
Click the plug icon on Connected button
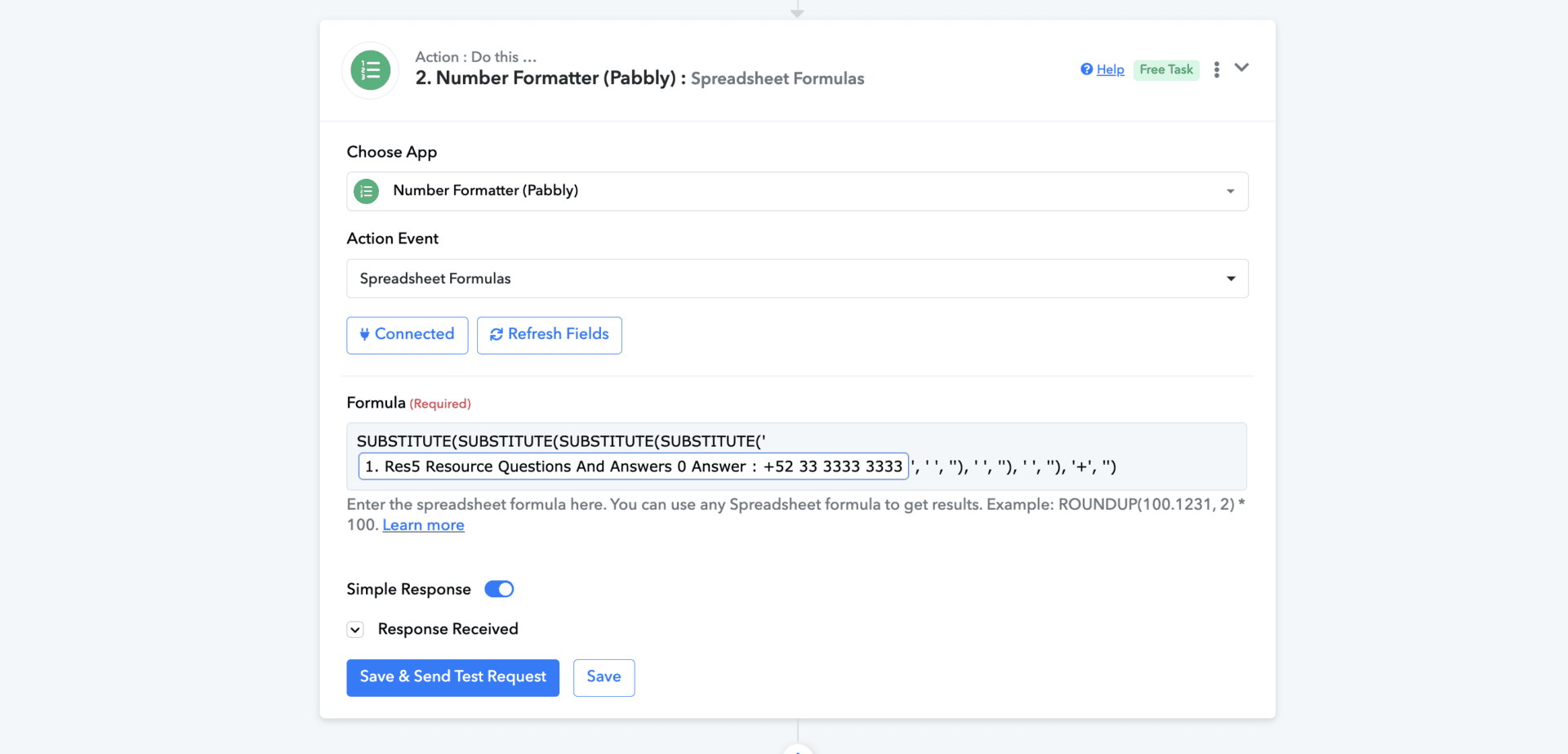(x=364, y=334)
